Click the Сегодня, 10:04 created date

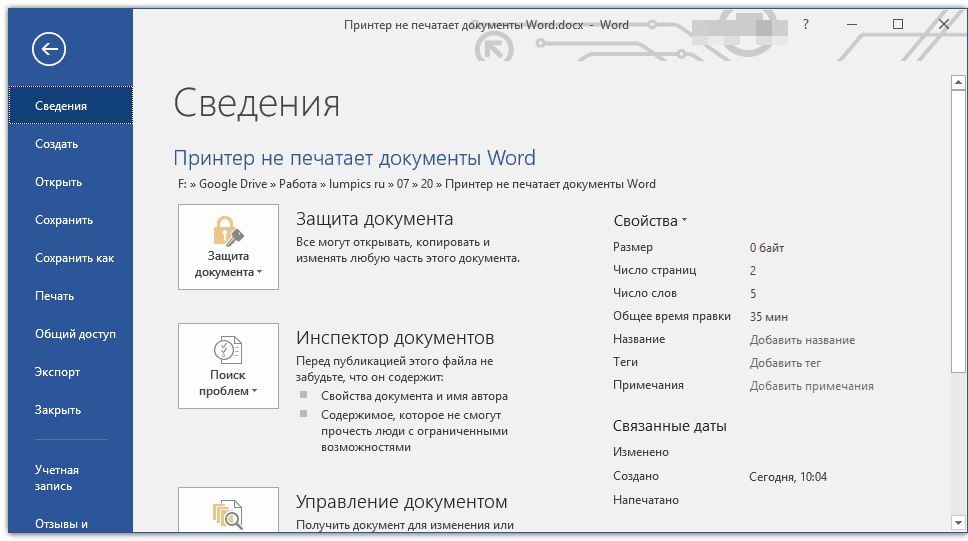(788, 477)
